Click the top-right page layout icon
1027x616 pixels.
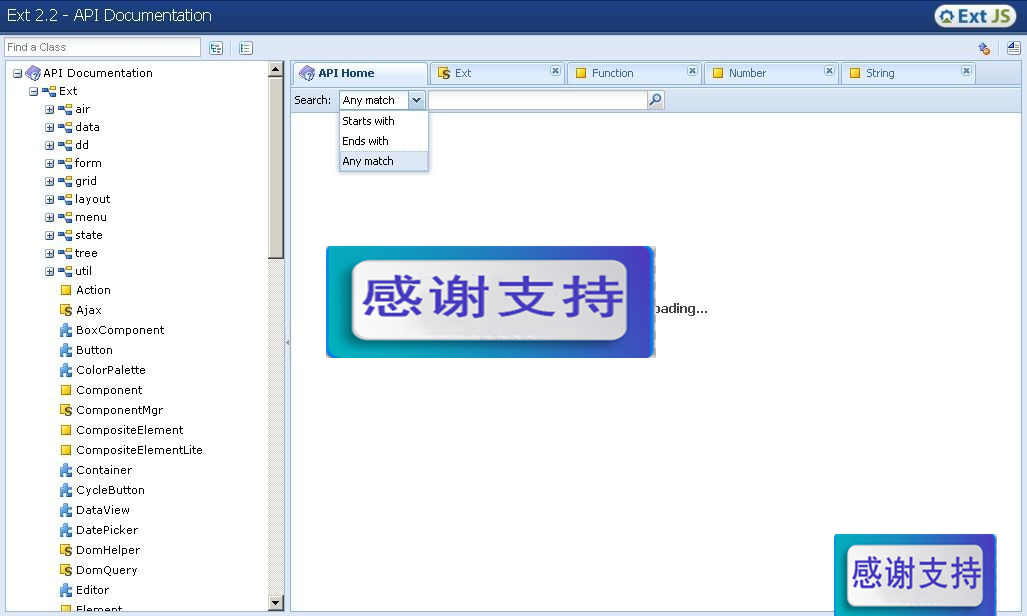click(1013, 48)
